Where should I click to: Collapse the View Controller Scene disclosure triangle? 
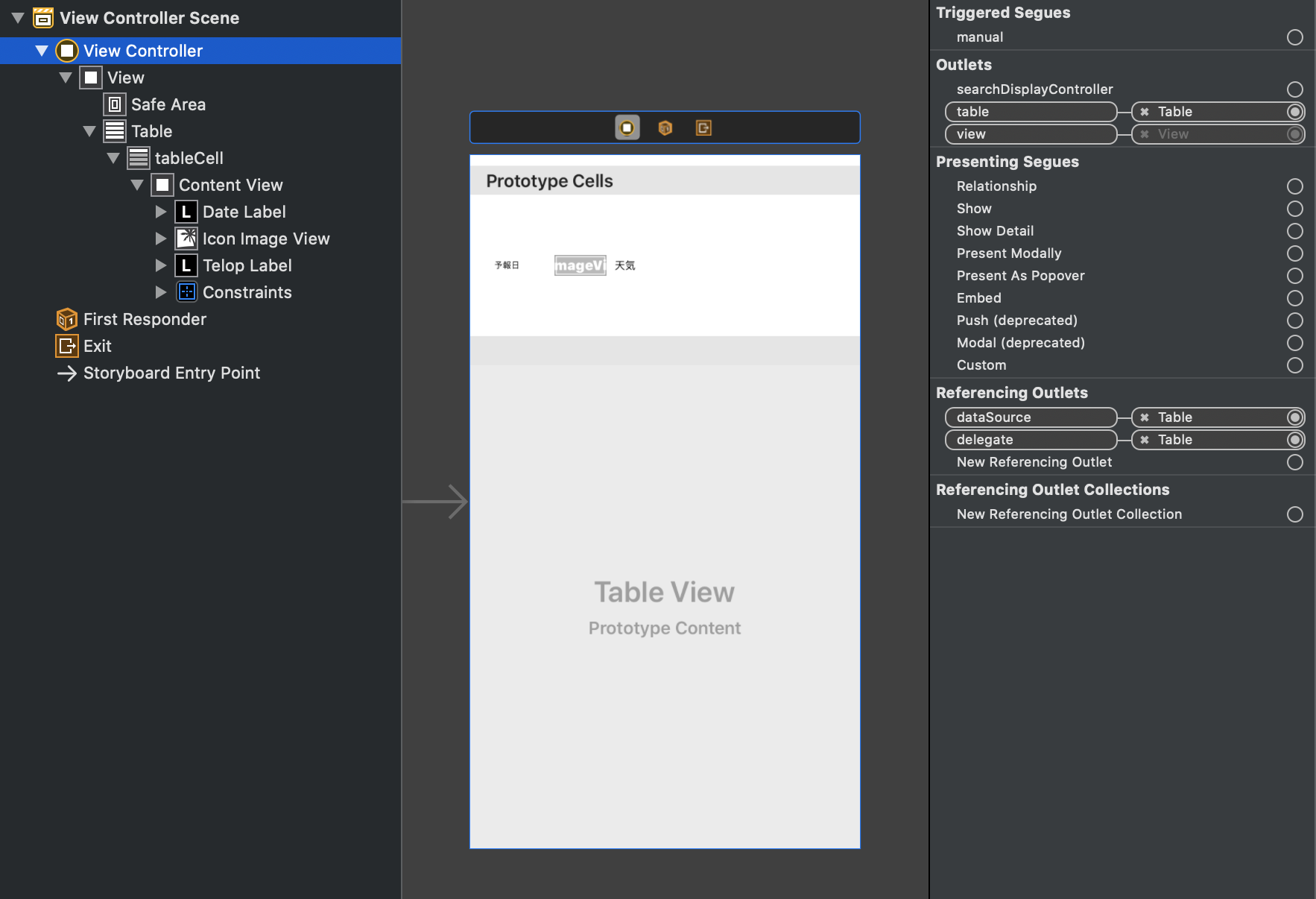(x=18, y=18)
